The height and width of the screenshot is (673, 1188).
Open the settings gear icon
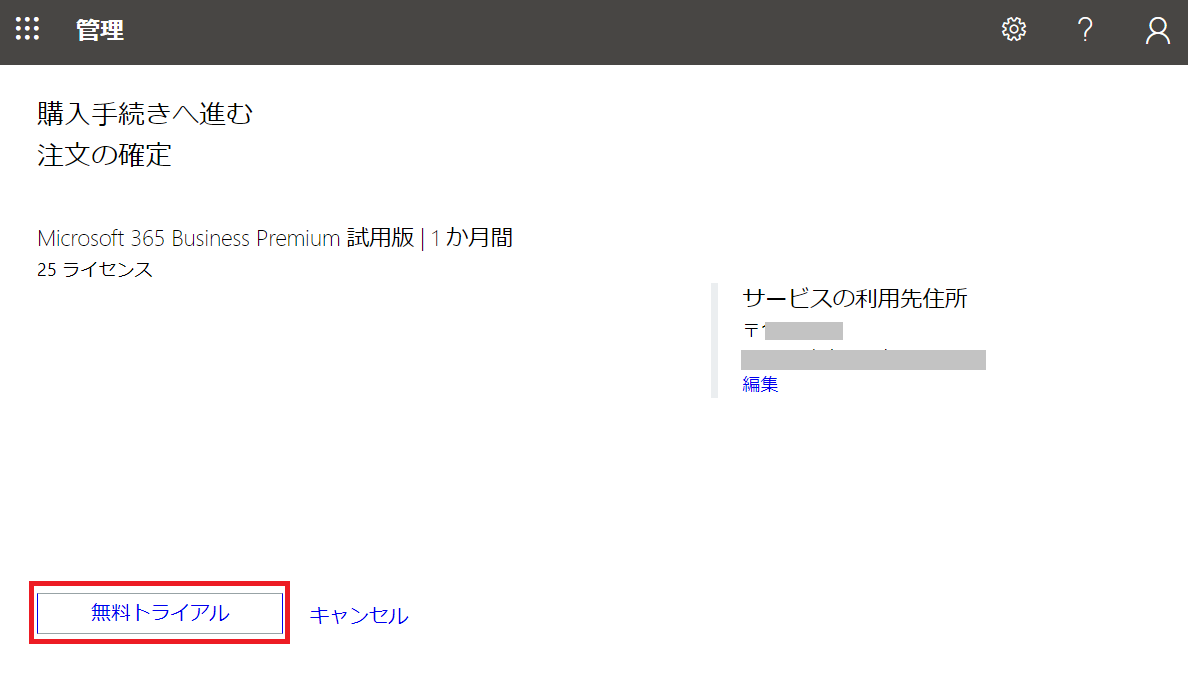point(1014,30)
